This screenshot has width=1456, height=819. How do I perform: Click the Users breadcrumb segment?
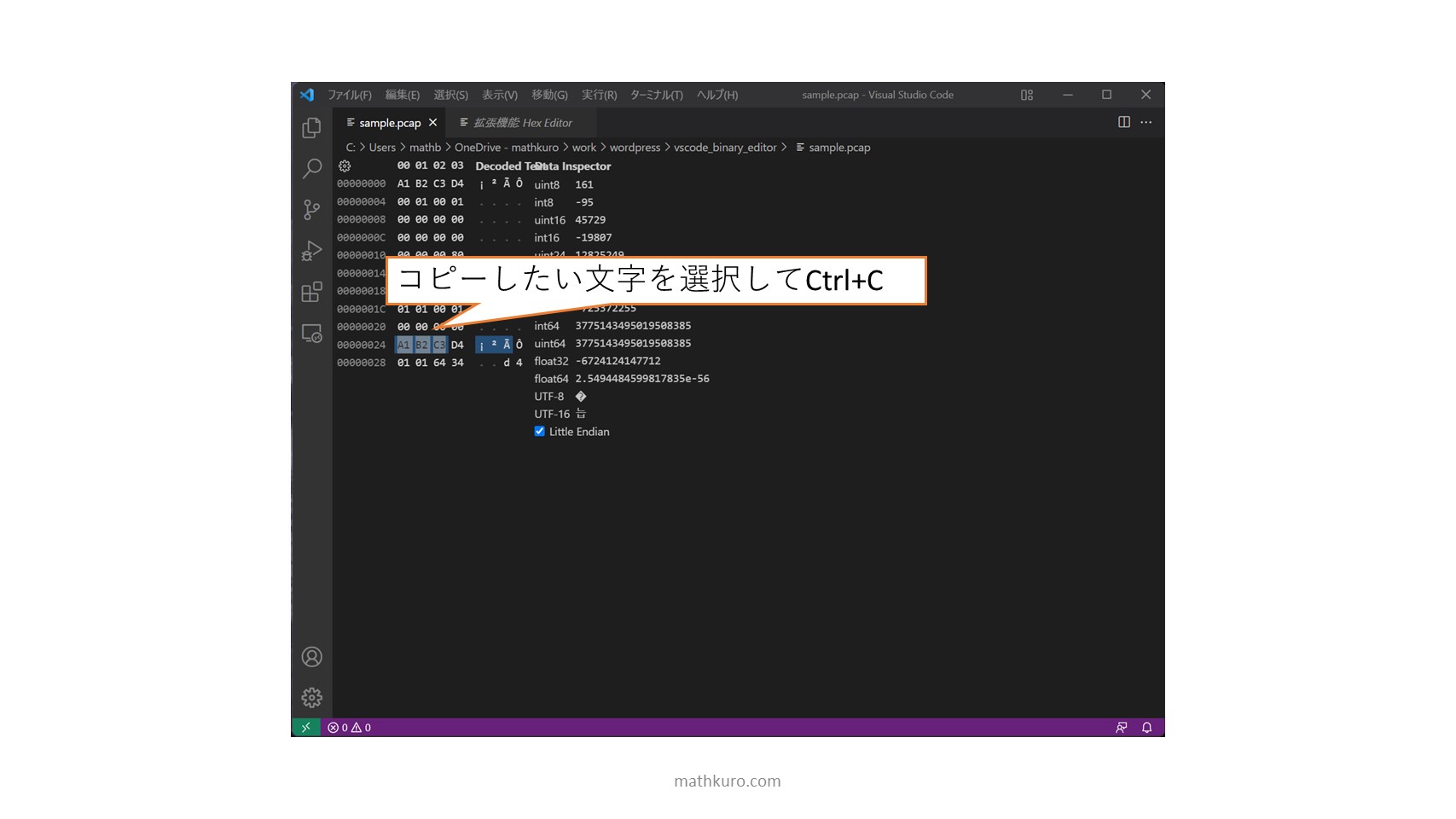[x=382, y=148]
